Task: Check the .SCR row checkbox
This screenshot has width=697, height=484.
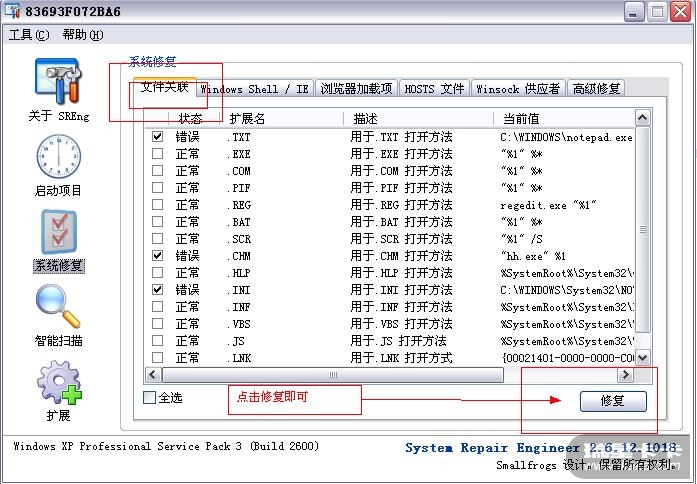Action: click(x=157, y=238)
